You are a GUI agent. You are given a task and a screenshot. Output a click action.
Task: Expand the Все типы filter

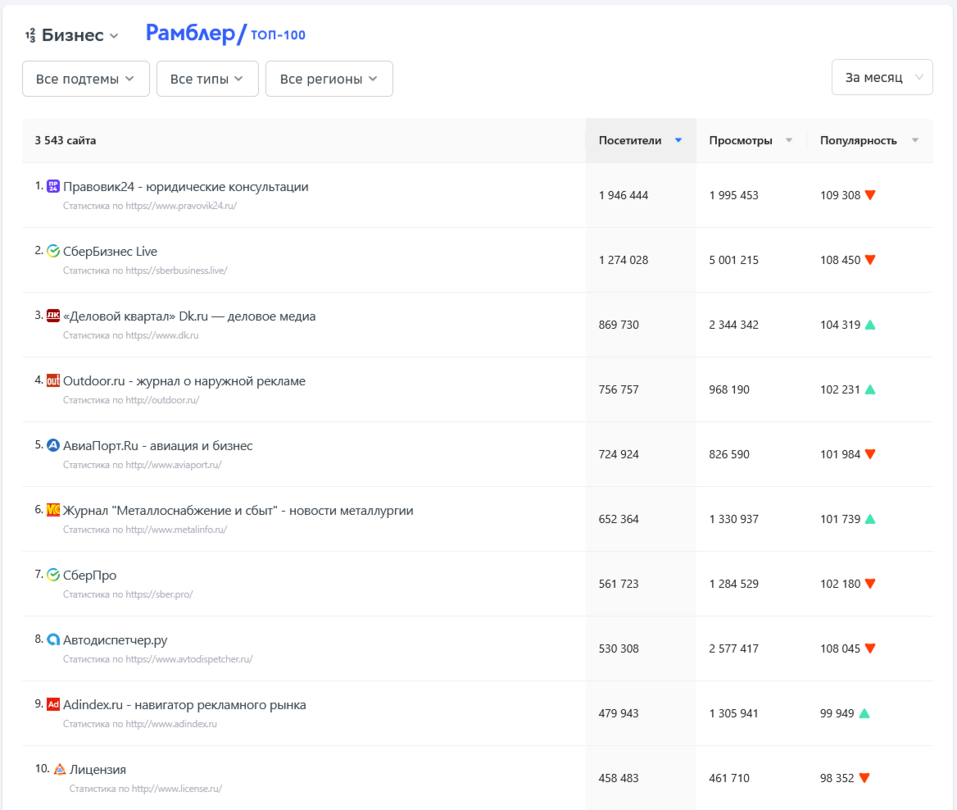207,79
